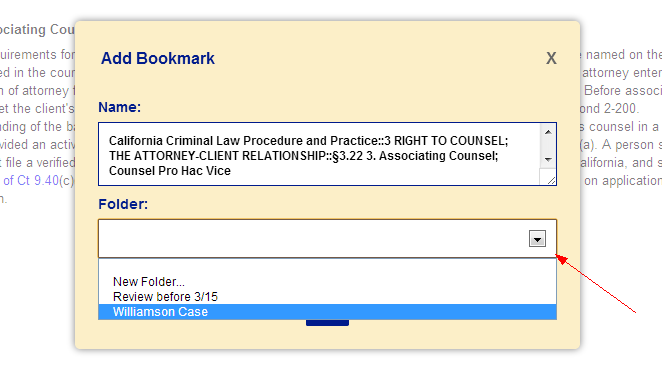This screenshot has height=391, width=662.
Task: Choose the Review before 3/15 folder
Action: click(327, 296)
